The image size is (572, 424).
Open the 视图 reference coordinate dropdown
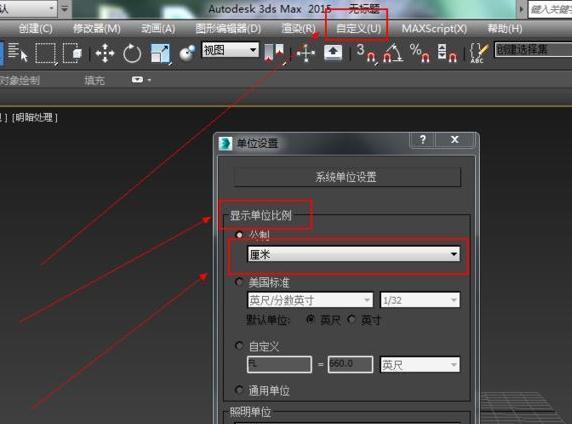(x=230, y=50)
